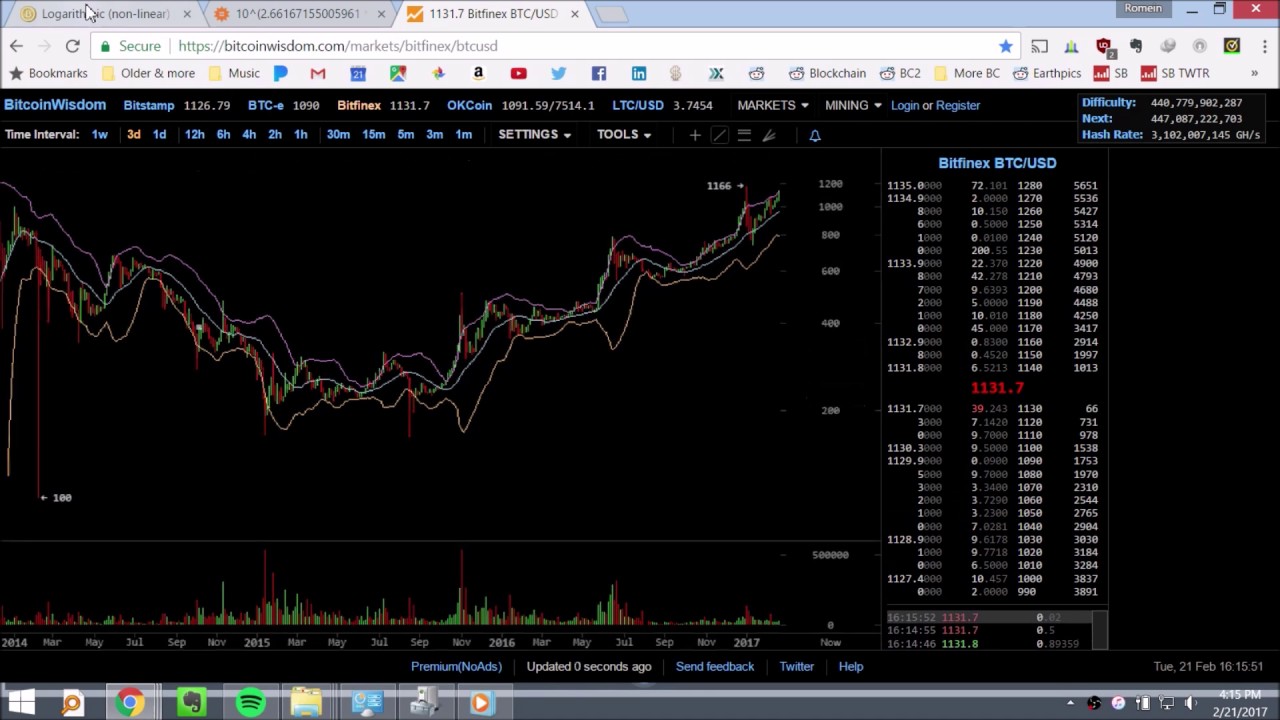
Task: Set time interval to 3d
Action: point(133,134)
